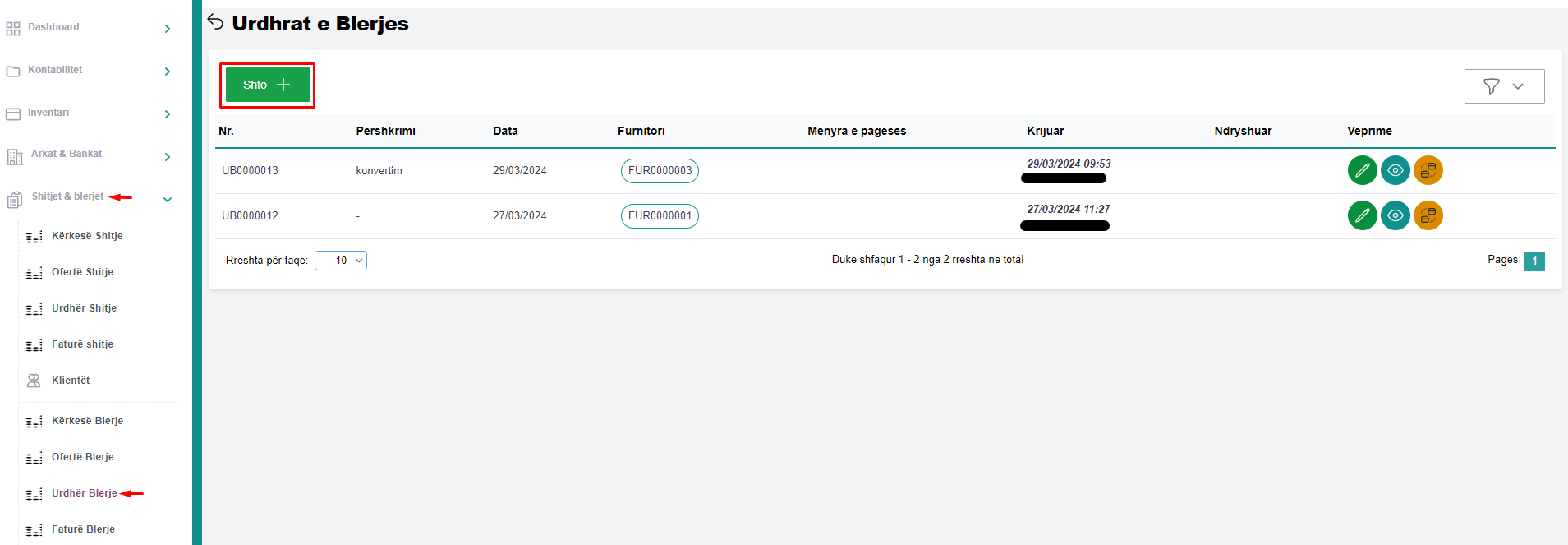Click the orange convert icon for UB0000013
The width and height of the screenshot is (1568, 545).
tap(1428, 170)
